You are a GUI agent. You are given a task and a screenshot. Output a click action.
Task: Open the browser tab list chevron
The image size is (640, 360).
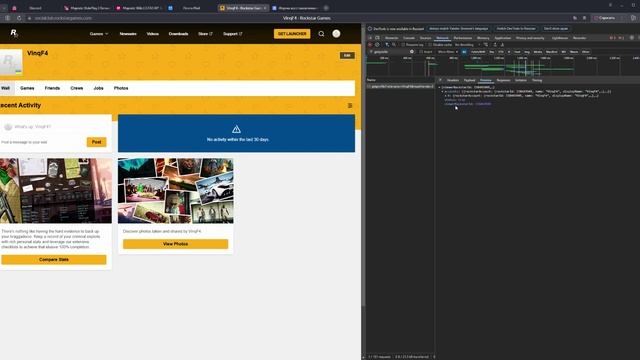pyautogui.click(x=4, y=8)
